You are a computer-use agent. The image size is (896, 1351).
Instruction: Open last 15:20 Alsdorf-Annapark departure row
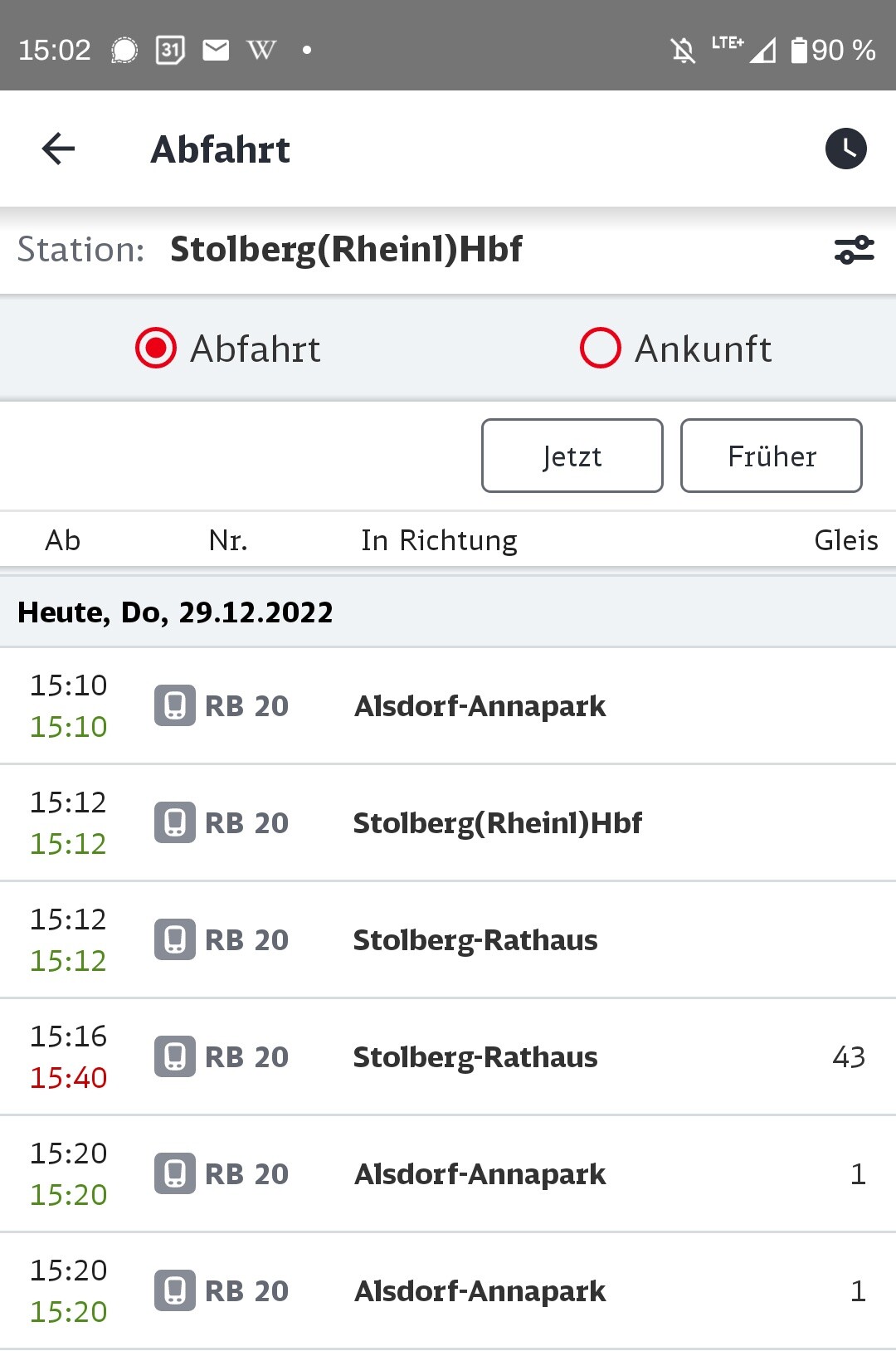point(448,1290)
